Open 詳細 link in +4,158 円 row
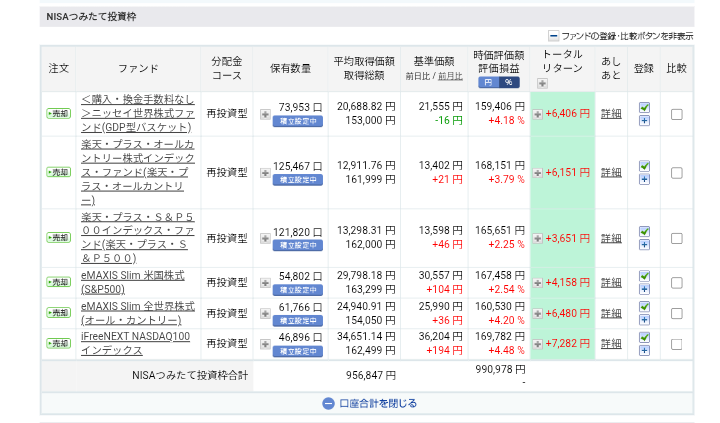Viewport: 720px width, 423px height. [611, 282]
